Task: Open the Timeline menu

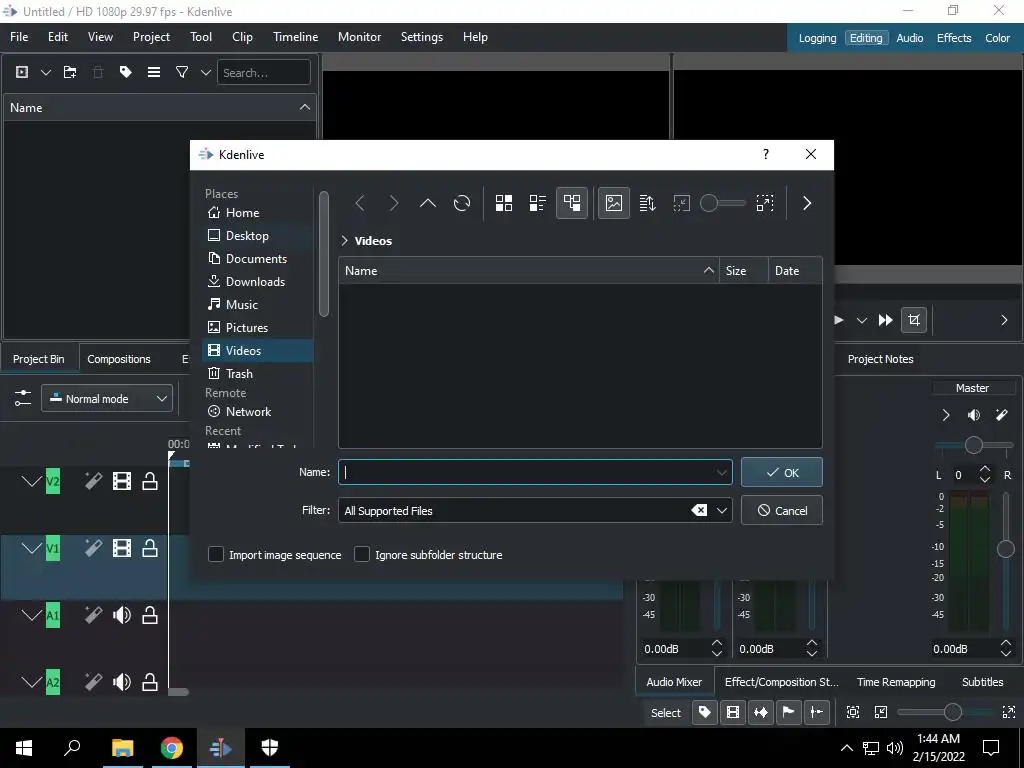Action: click(295, 37)
